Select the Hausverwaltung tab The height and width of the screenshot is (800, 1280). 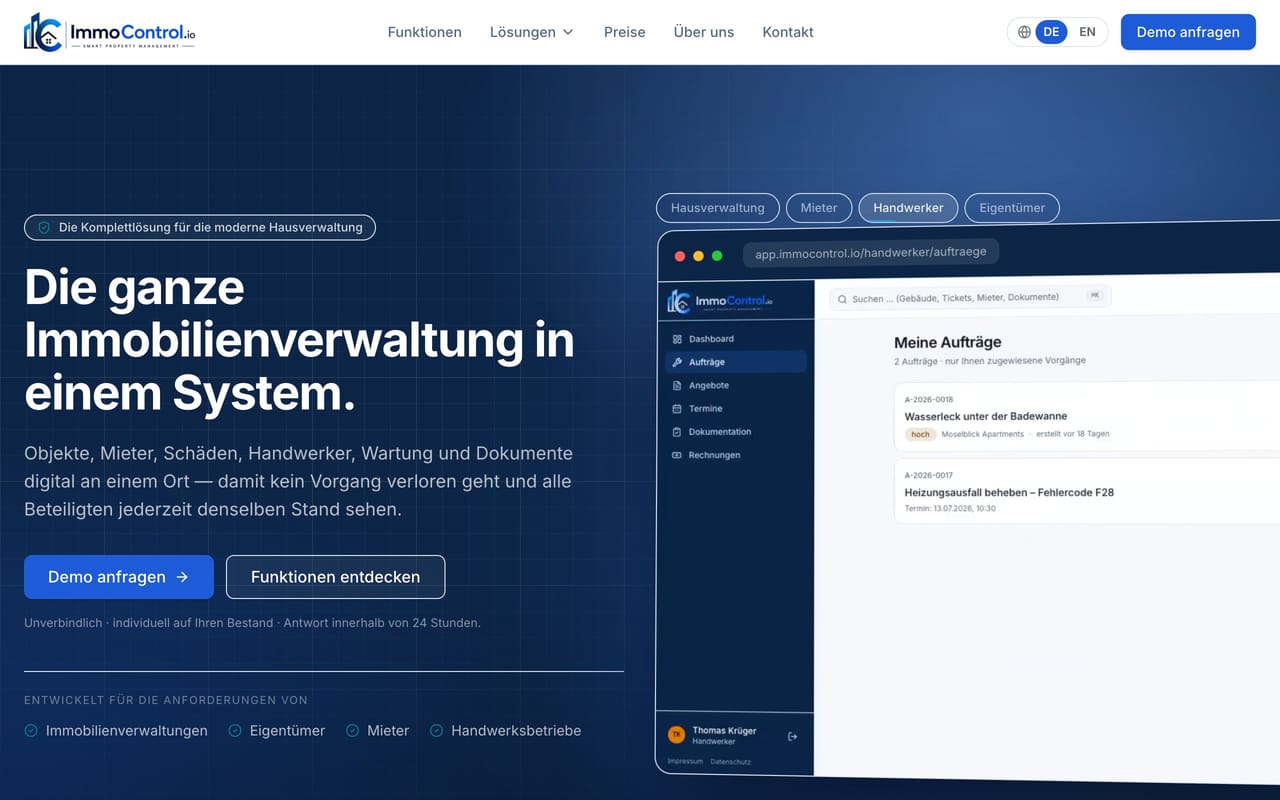(717, 208)
